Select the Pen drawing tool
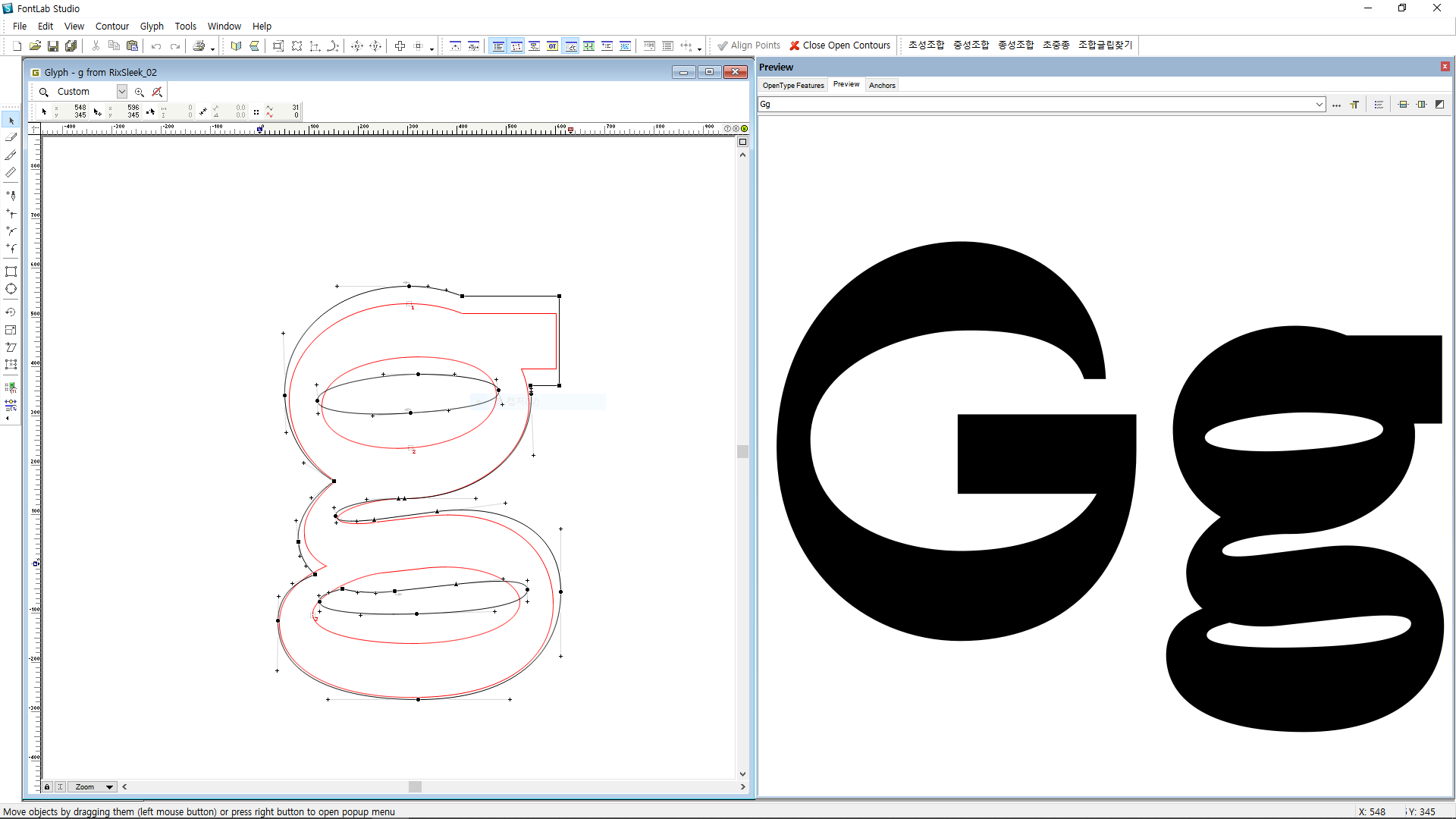 [x=11, y=196]
